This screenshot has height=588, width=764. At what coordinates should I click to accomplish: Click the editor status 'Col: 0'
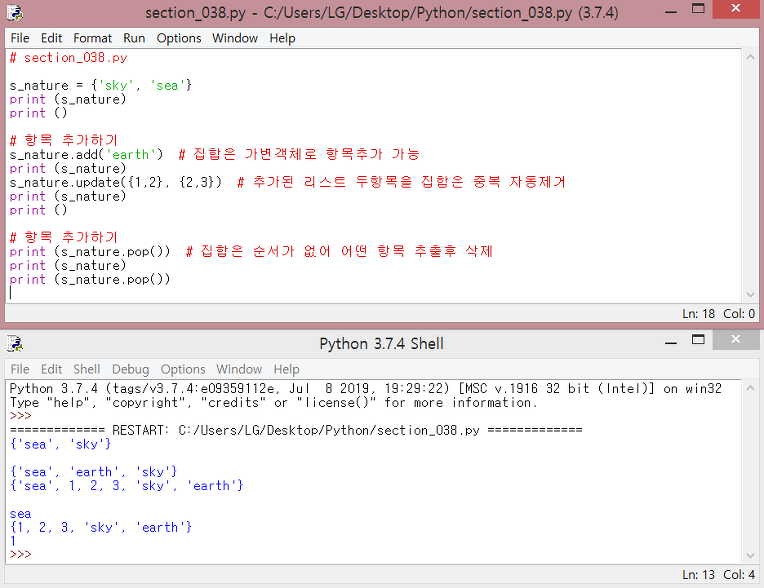tap(739, 314)
